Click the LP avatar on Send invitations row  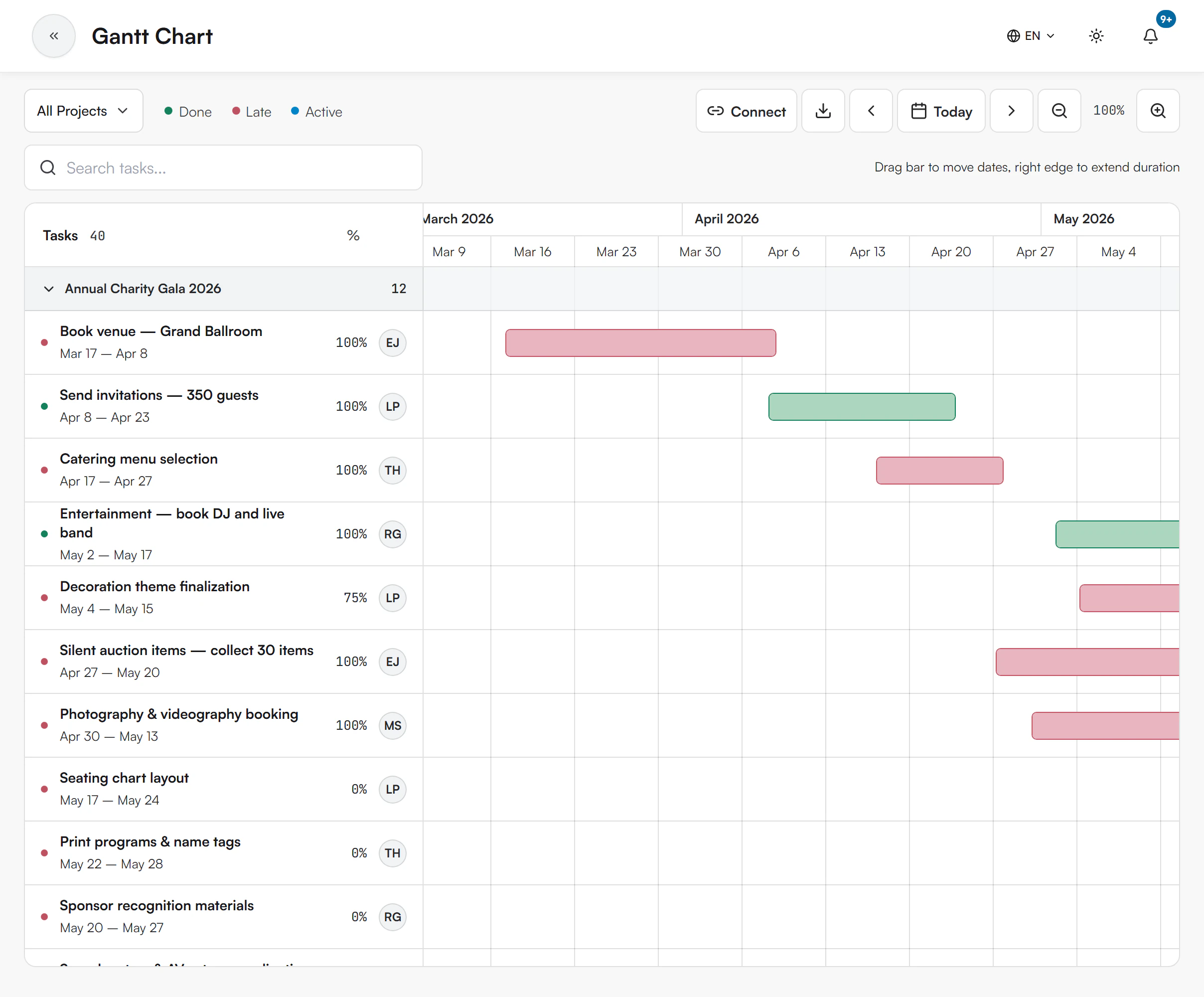pyautogui.click(x=393, y=407)
